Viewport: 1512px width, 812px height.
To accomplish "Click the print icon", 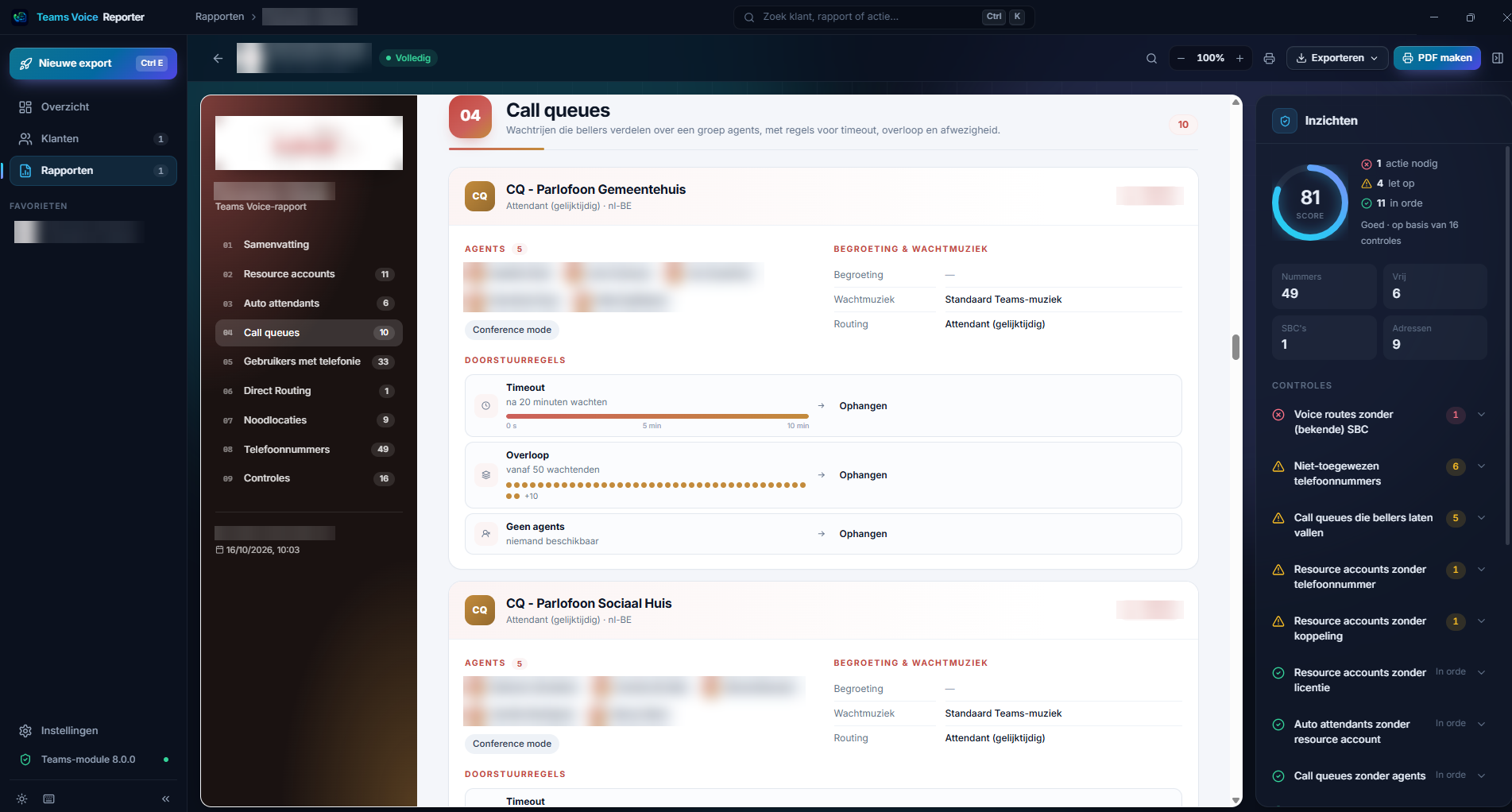I will [x=1269, y=58].
